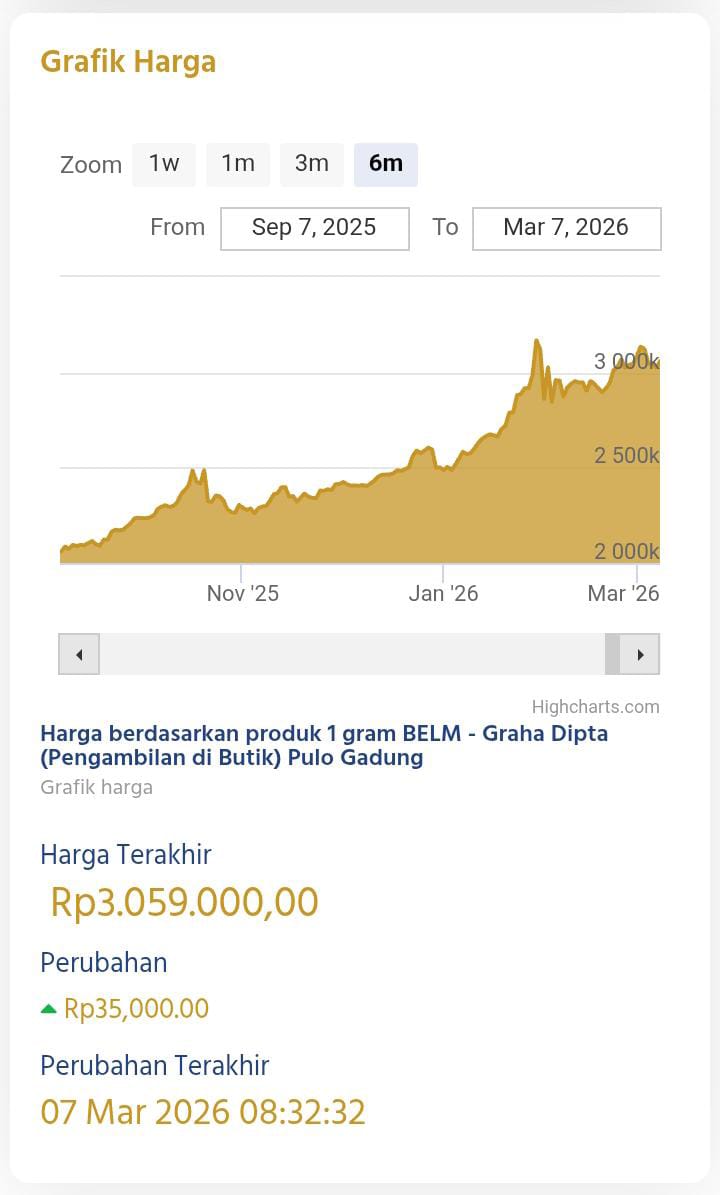This screenshot has width=720, height=1195.
Task: Click the empty scrollbar track area
Action: click(350, 655)
